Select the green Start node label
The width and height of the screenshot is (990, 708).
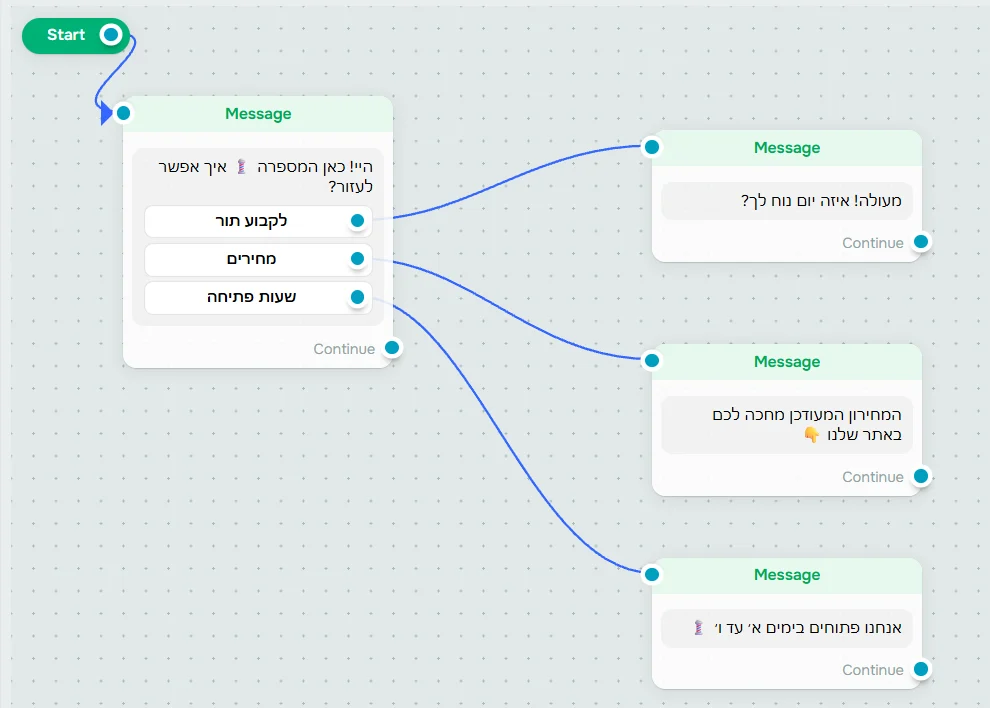click(x=66, y=35)
